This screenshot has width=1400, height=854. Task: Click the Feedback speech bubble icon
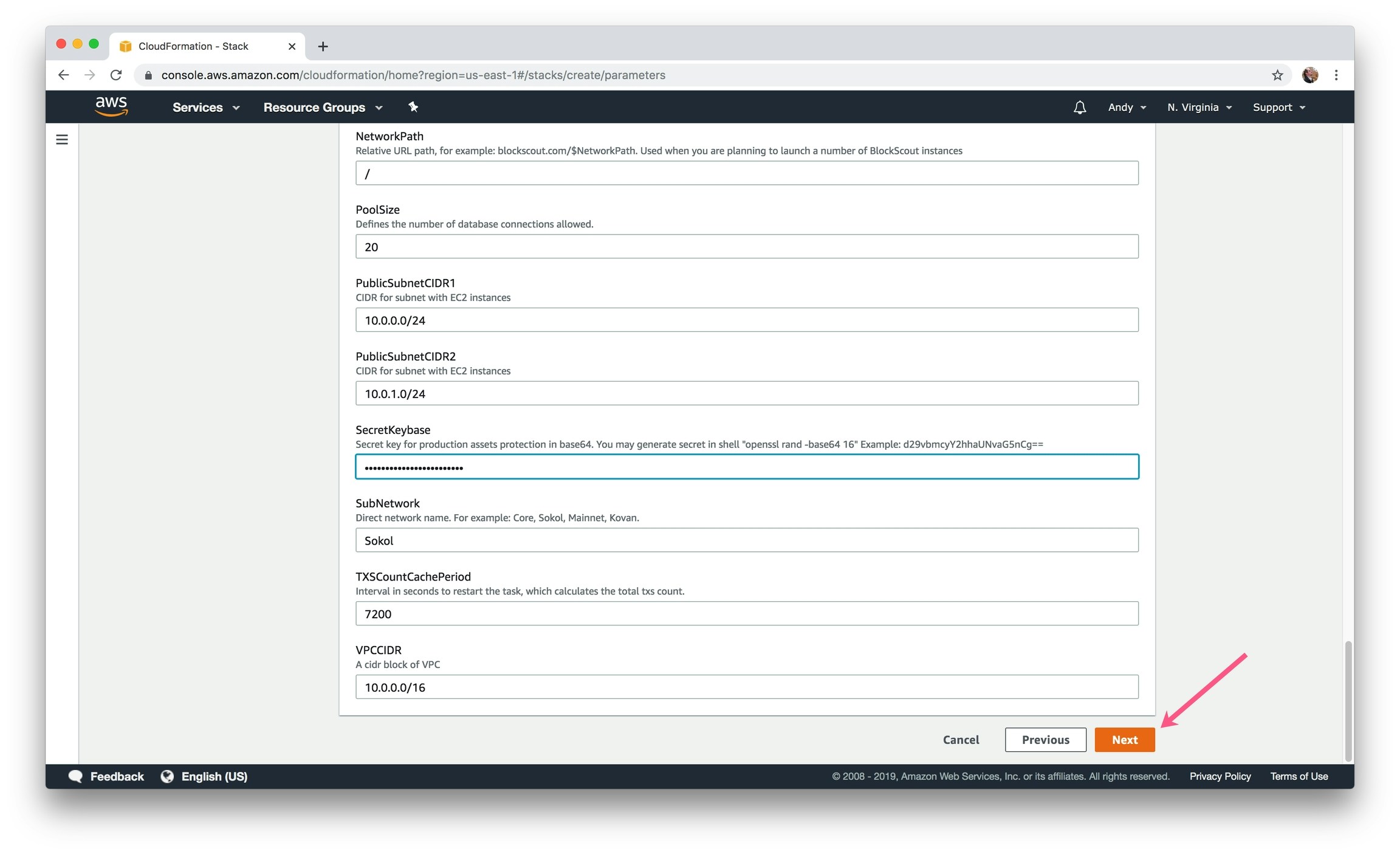(75, 776)
